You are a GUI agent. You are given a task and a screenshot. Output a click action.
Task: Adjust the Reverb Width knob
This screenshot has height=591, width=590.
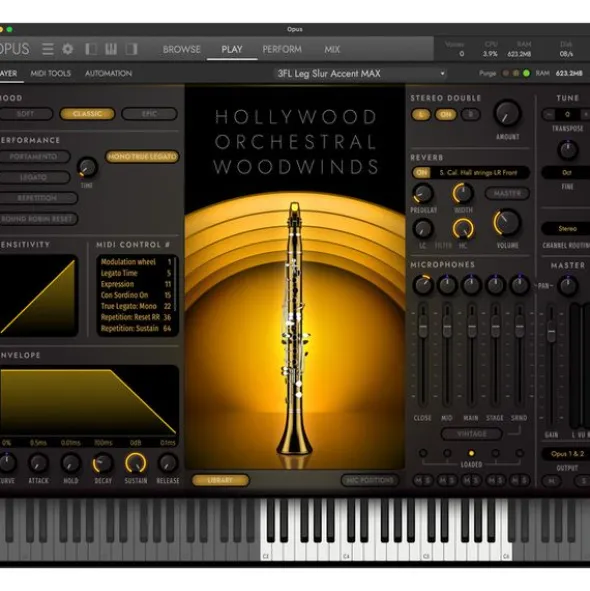[x=463, y=194]
